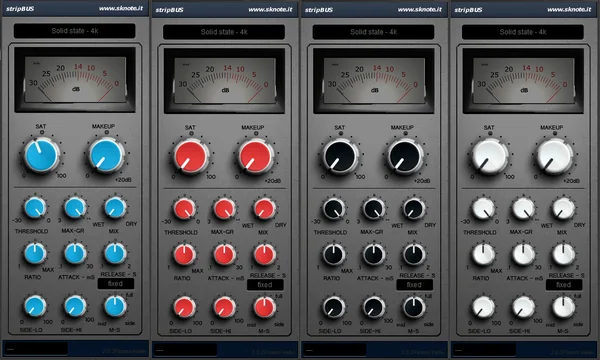Click the VU meter on the blue strip
The image size is (600, 360).
(75, 80)
